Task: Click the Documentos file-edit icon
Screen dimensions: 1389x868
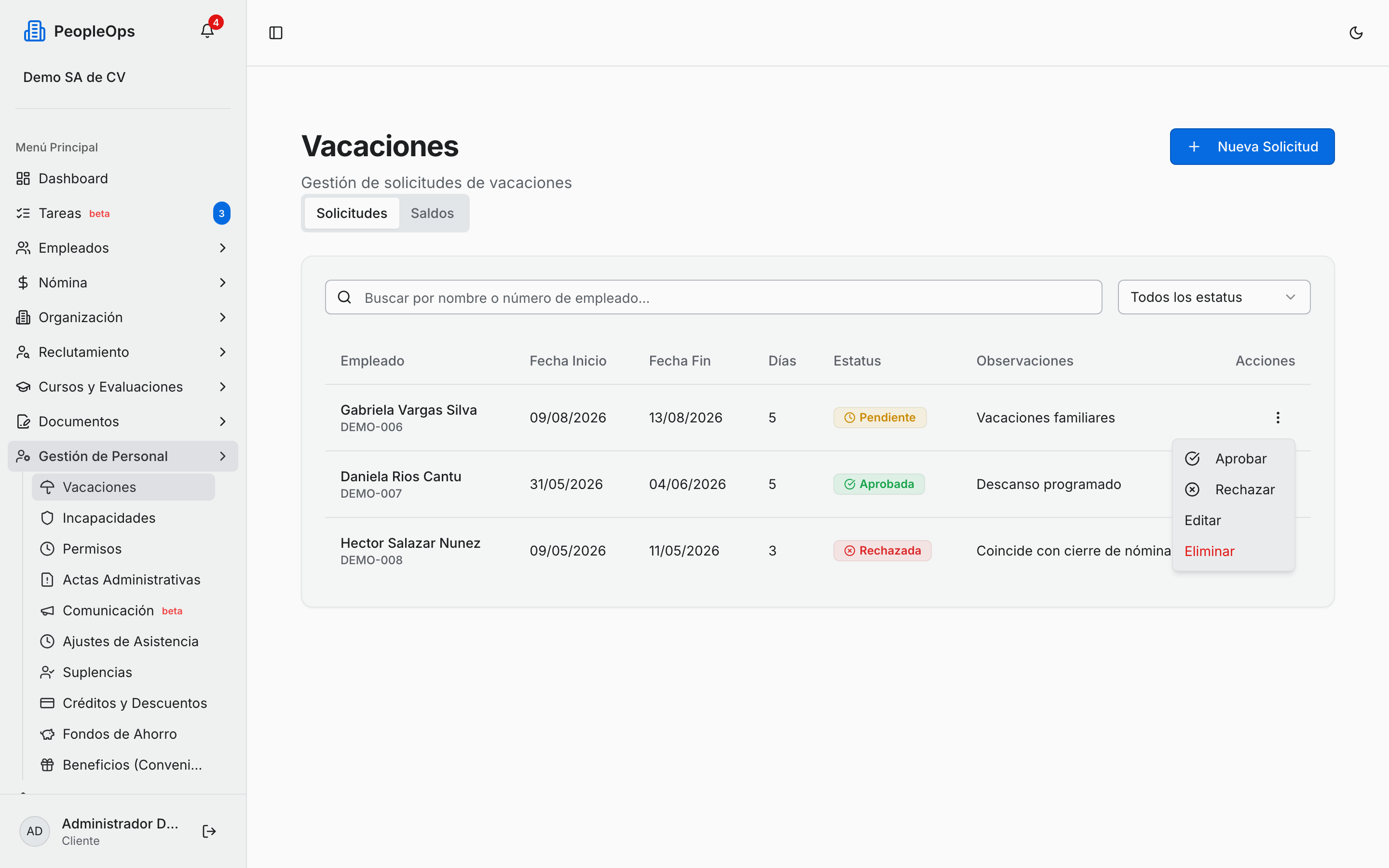Action: (23, 421)
